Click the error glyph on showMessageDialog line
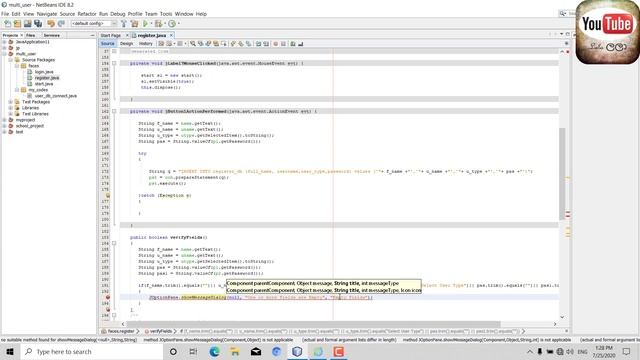This screenshot has height=360, width=640. (x=108, y=298)
